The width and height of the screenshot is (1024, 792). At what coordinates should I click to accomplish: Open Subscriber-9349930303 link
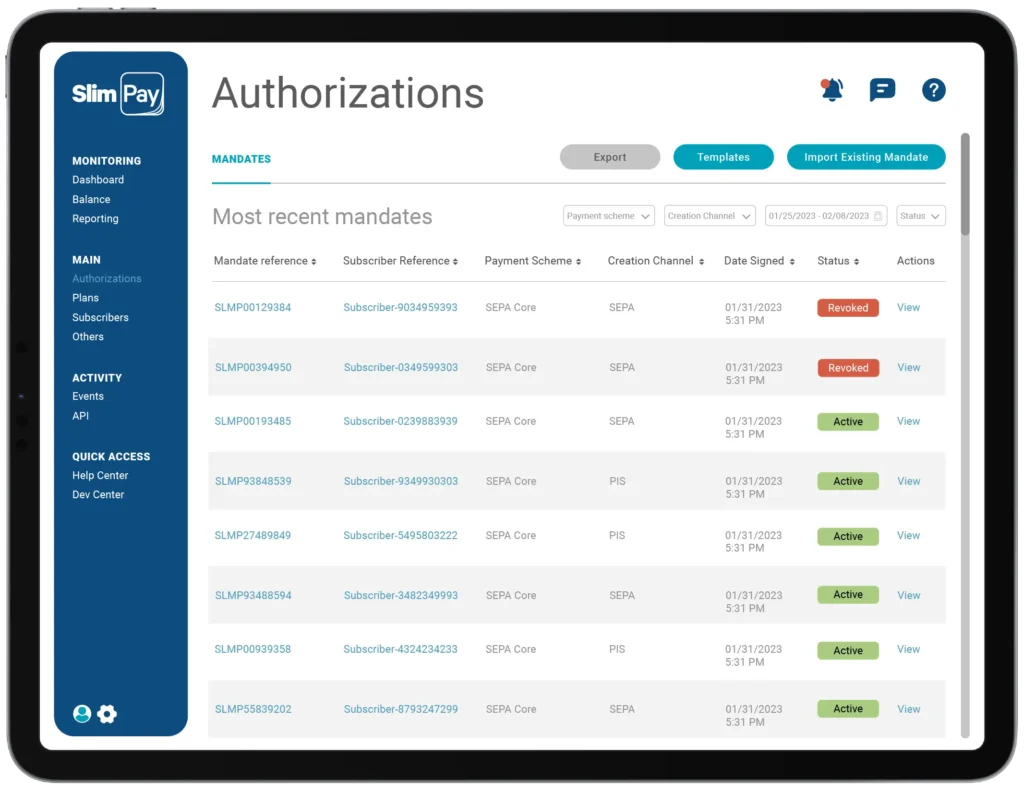401,481
